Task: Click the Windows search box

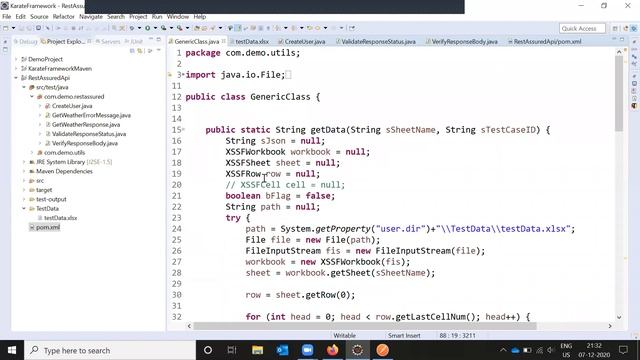Action: click(110, 350)
